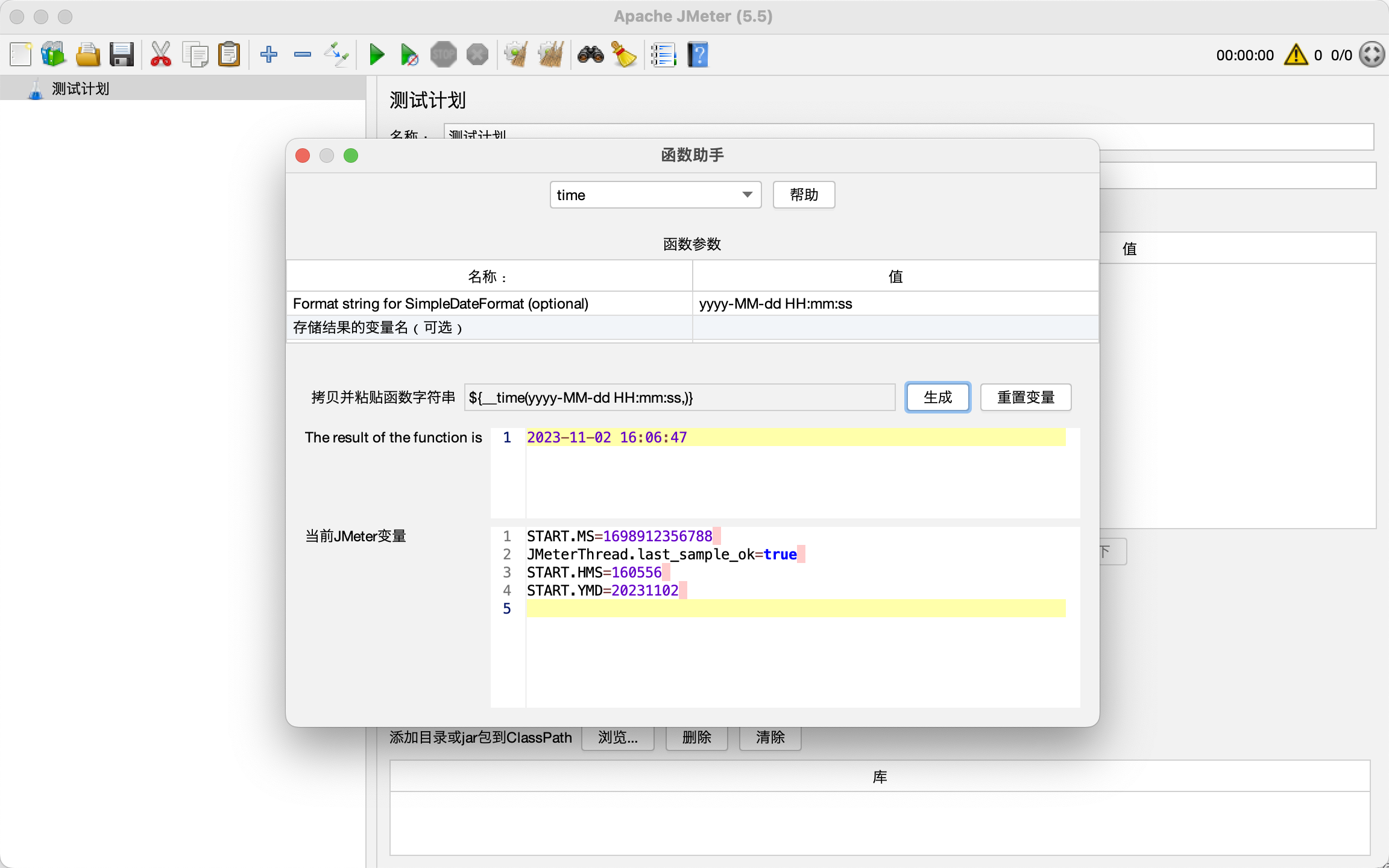Click the 浏览... button for ClassPath
This screenshot has height=868, width=1389.
pos(618,737)
